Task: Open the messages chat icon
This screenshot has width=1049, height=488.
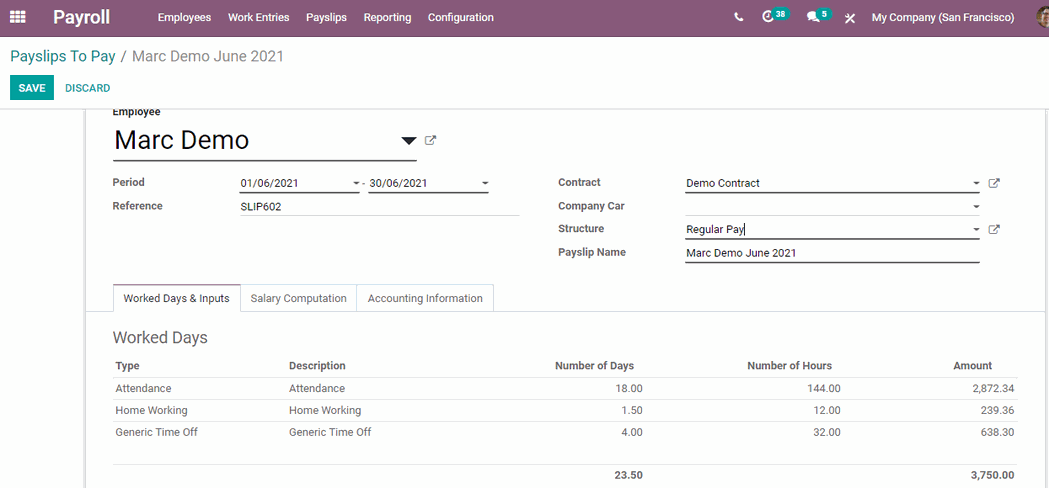Action: pyautogui.click(x=812, y=17)
